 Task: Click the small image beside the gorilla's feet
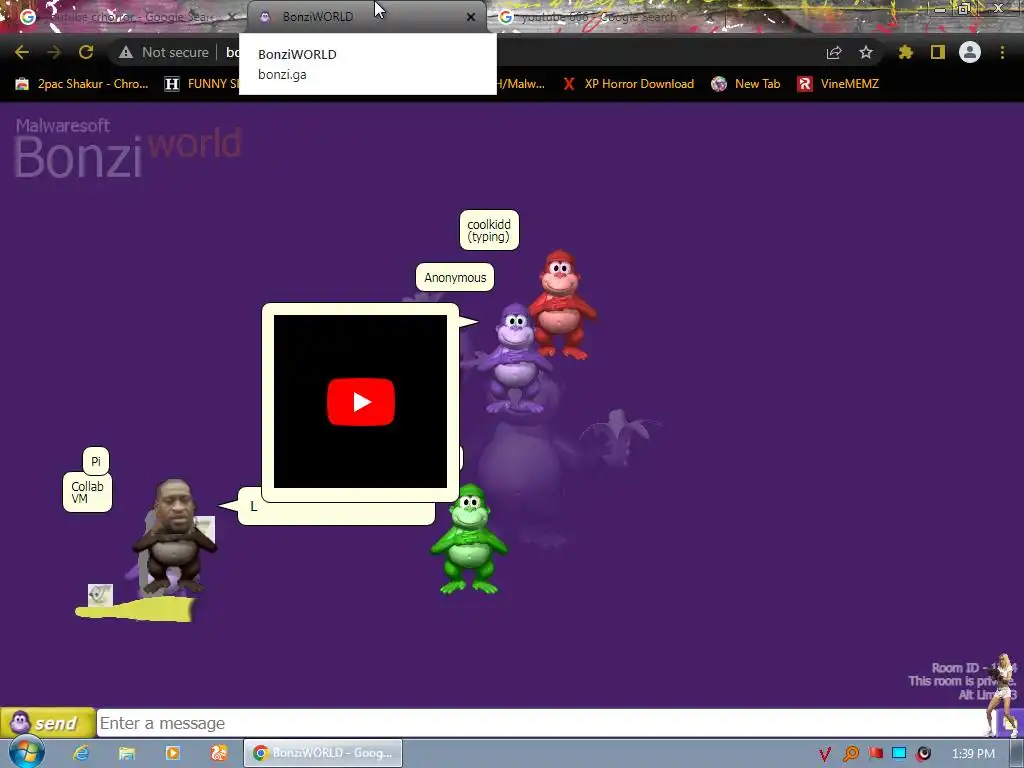tap(100, 595)
